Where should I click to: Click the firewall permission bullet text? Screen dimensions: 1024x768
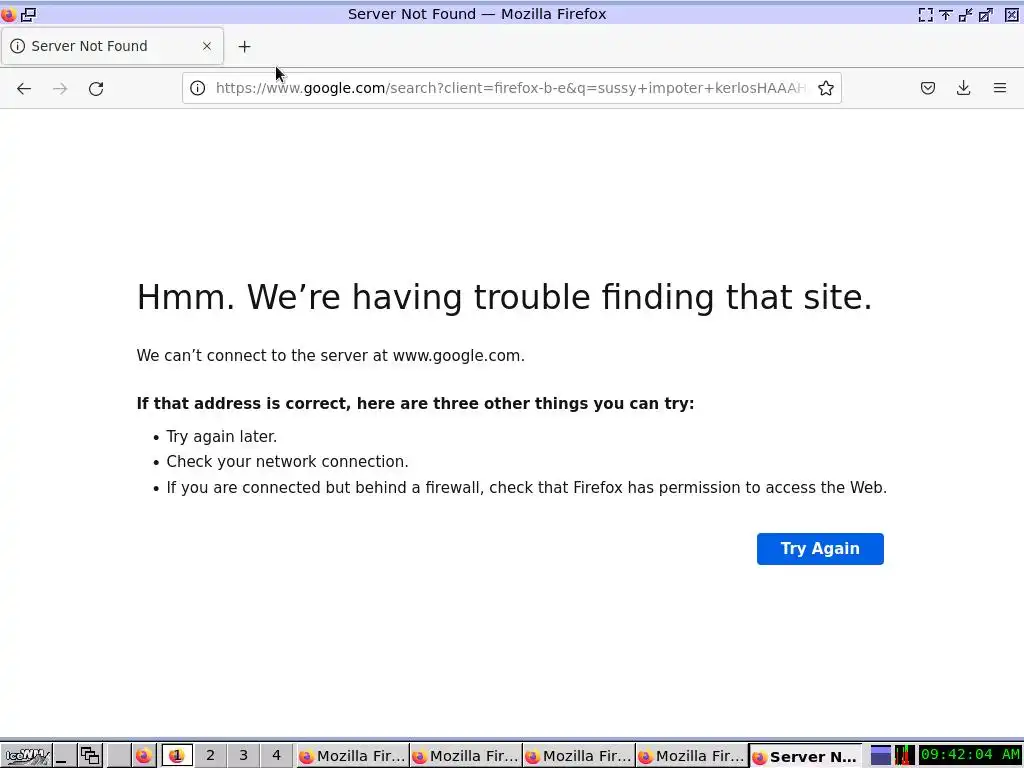(526, 488)
